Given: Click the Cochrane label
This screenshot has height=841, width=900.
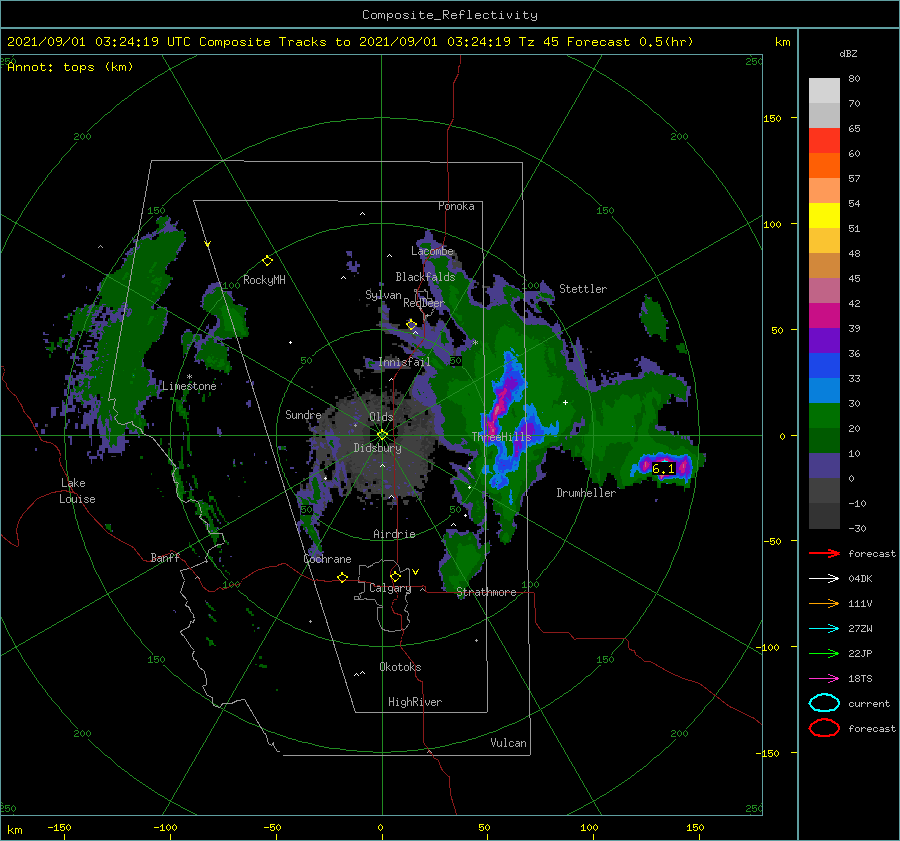Looking at the screenshot, I should click(327, 559).
